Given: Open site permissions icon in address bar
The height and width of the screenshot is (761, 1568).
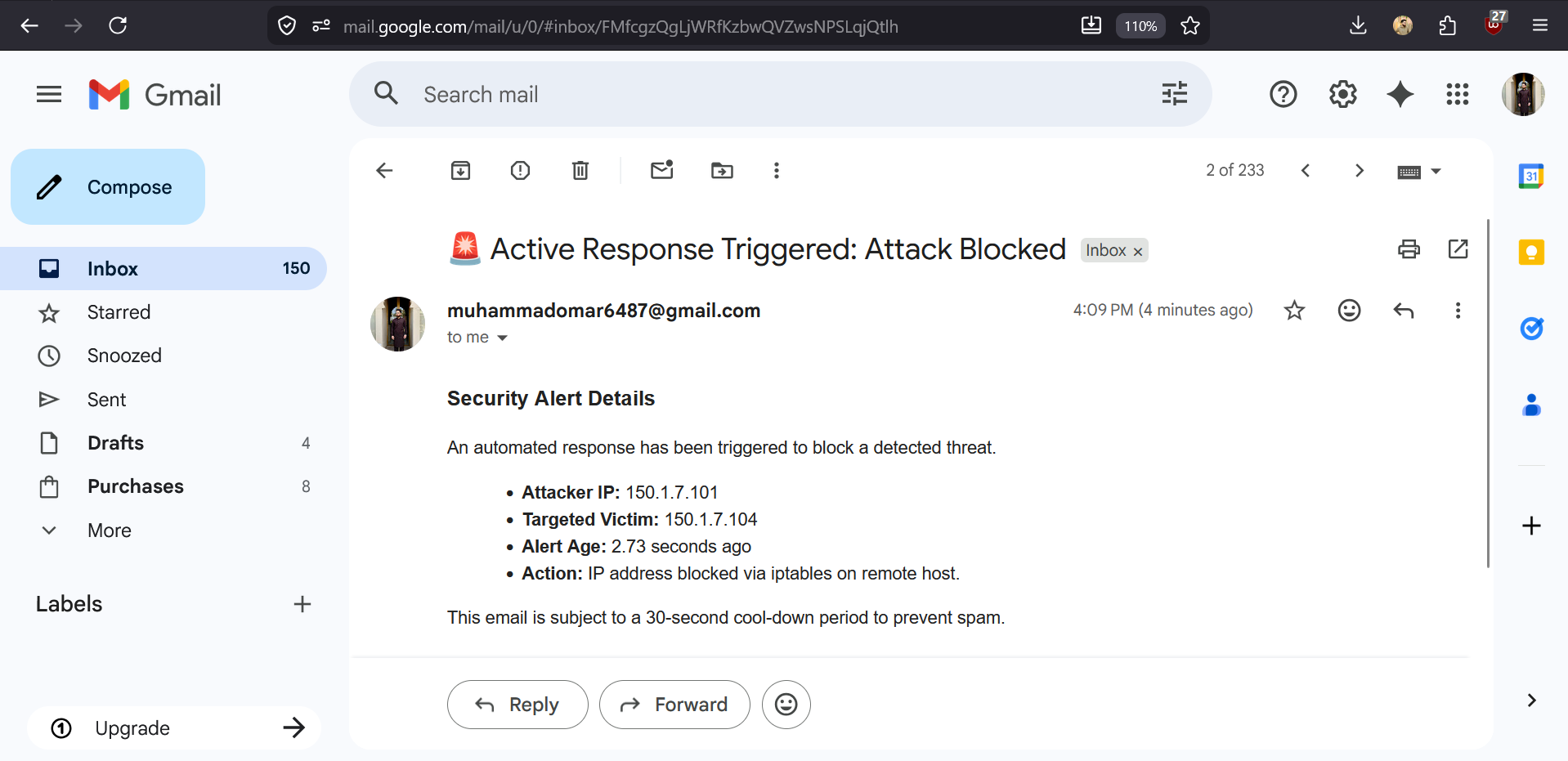Looking at the screenshot, I should [321, 26].
